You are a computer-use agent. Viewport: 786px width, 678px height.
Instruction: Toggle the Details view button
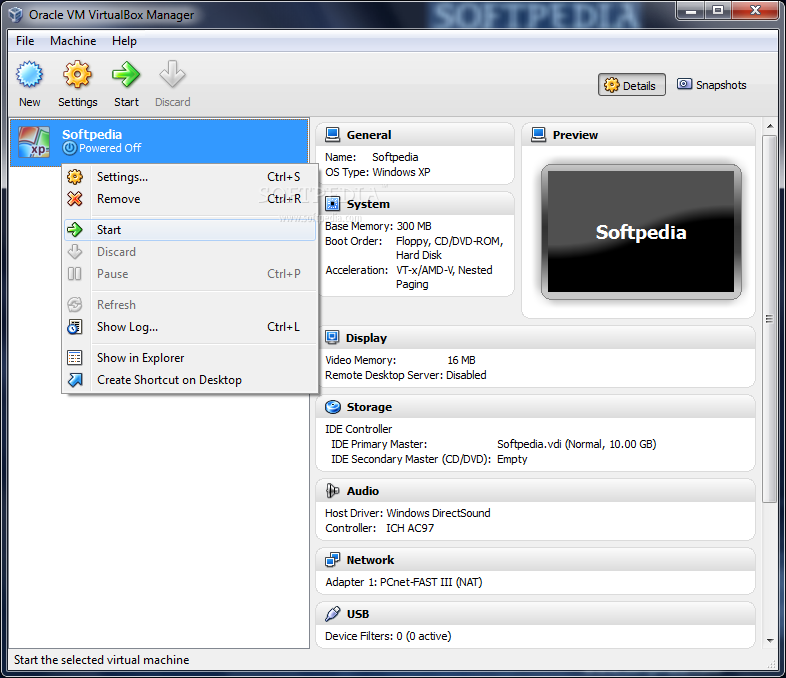632,85
